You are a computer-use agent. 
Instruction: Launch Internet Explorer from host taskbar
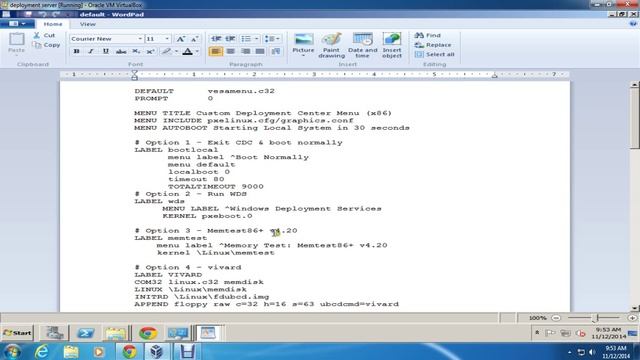pos(42,351)
